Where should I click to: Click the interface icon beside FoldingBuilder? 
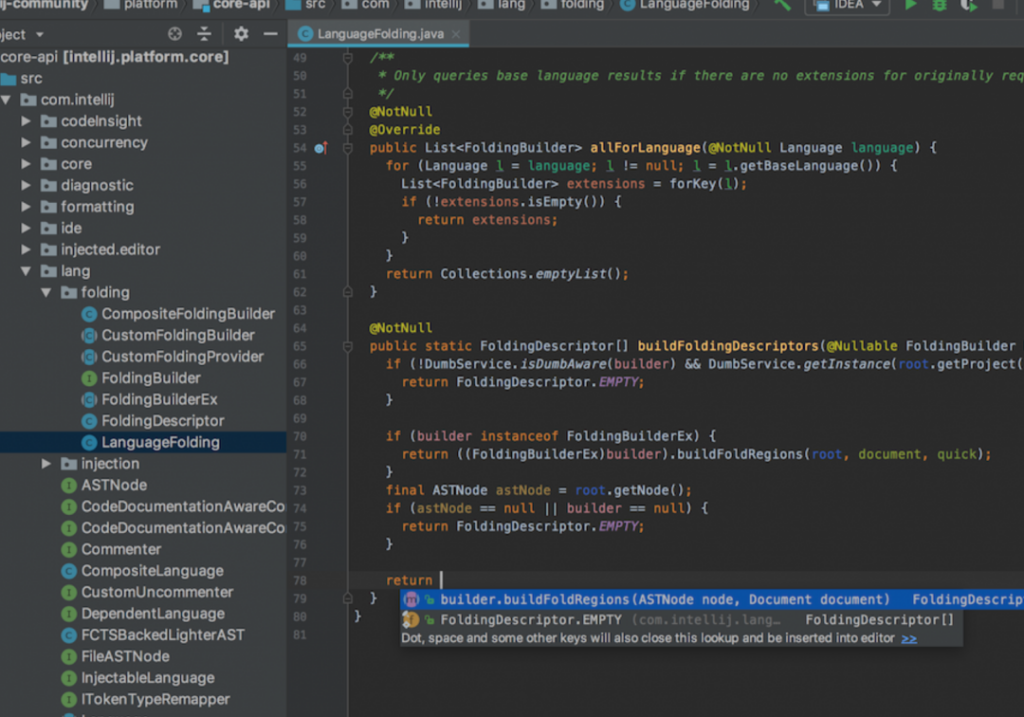[x=90, y=378]
